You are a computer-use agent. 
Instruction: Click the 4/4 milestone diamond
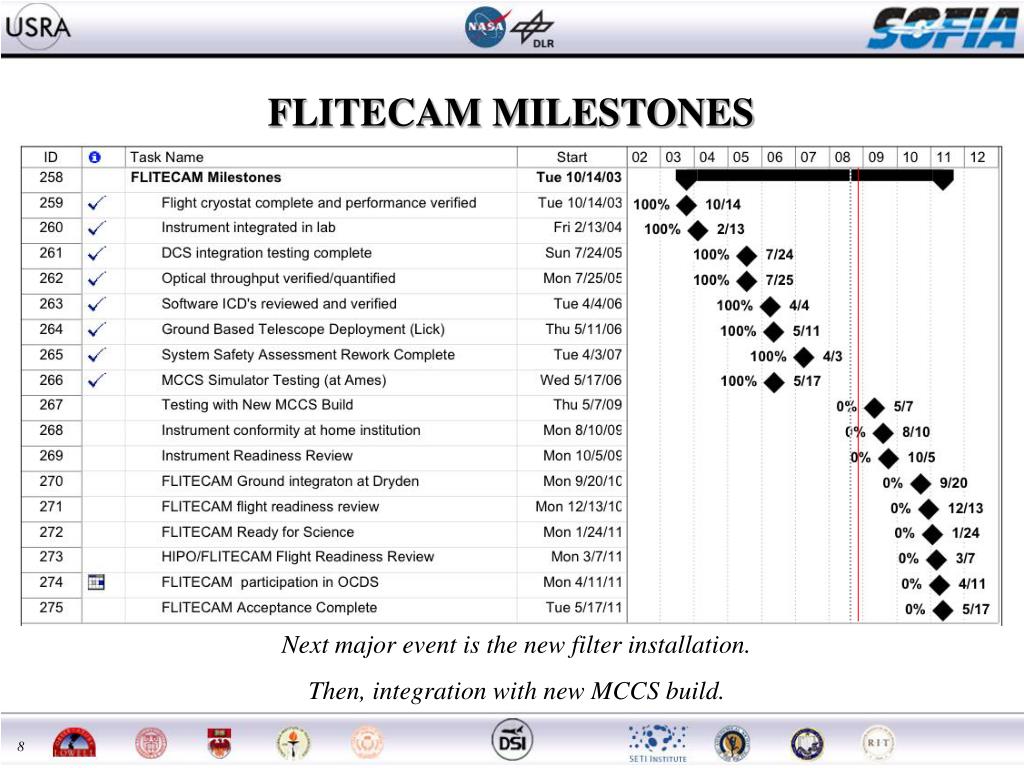click(771, 306)
